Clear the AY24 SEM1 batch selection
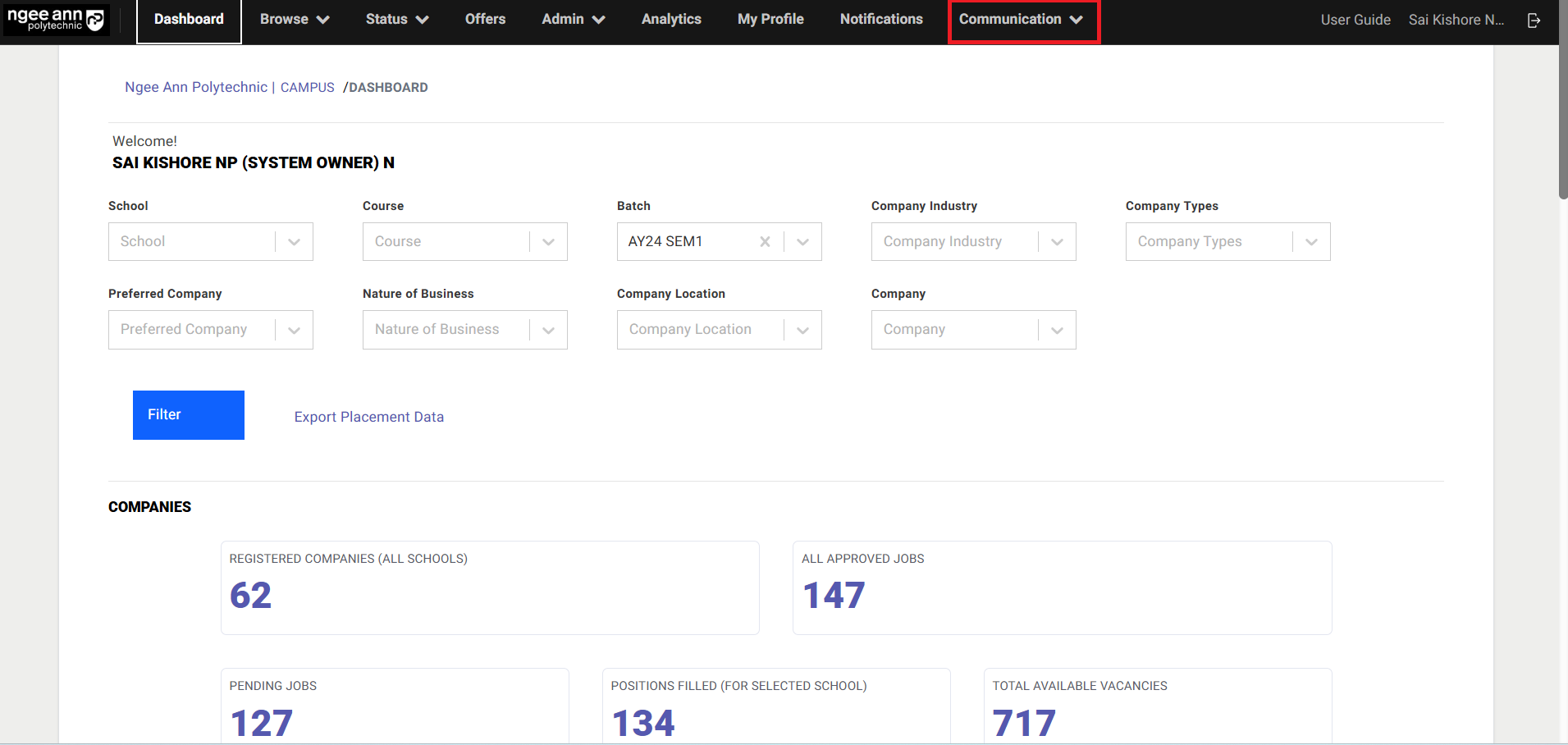 (765, 242)
